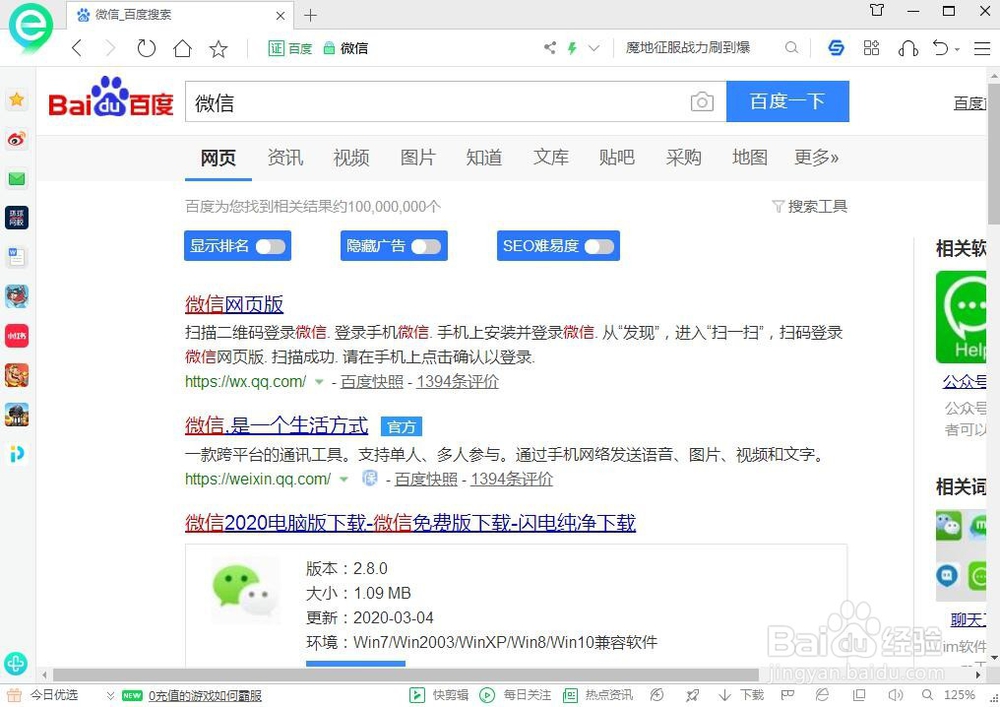
Task: Click the magnifier icon in the toolbar search box
Action: (x=791, y=48)
